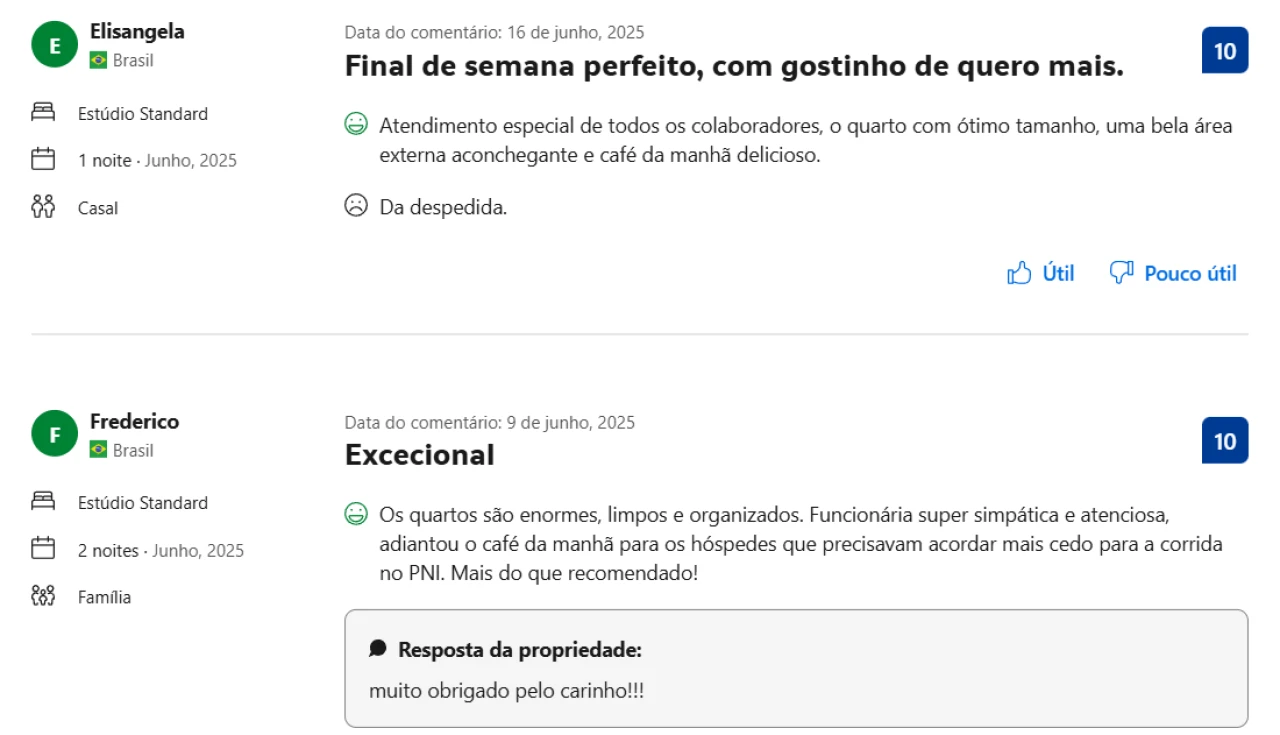Image resolution: width=1280 pixels, height=735 pixels.
Task: Click the speech bubble icon in property response
Action: [377, 649]
